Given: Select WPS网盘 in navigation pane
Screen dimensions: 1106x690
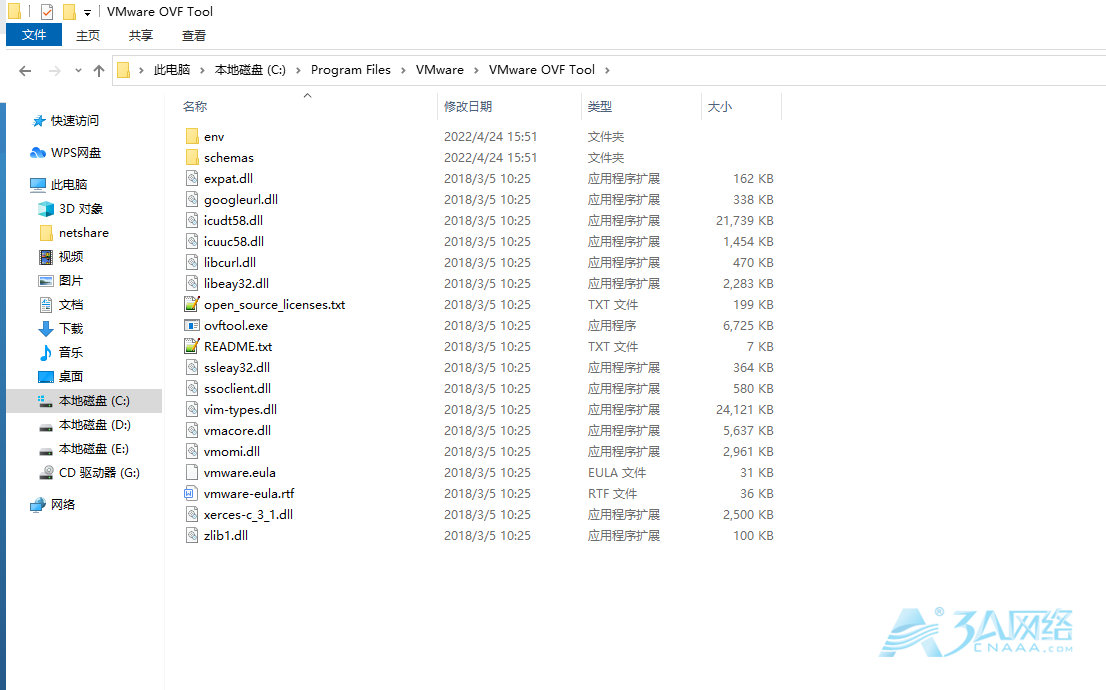Looking at the screenshot, I should click(76, 152).
